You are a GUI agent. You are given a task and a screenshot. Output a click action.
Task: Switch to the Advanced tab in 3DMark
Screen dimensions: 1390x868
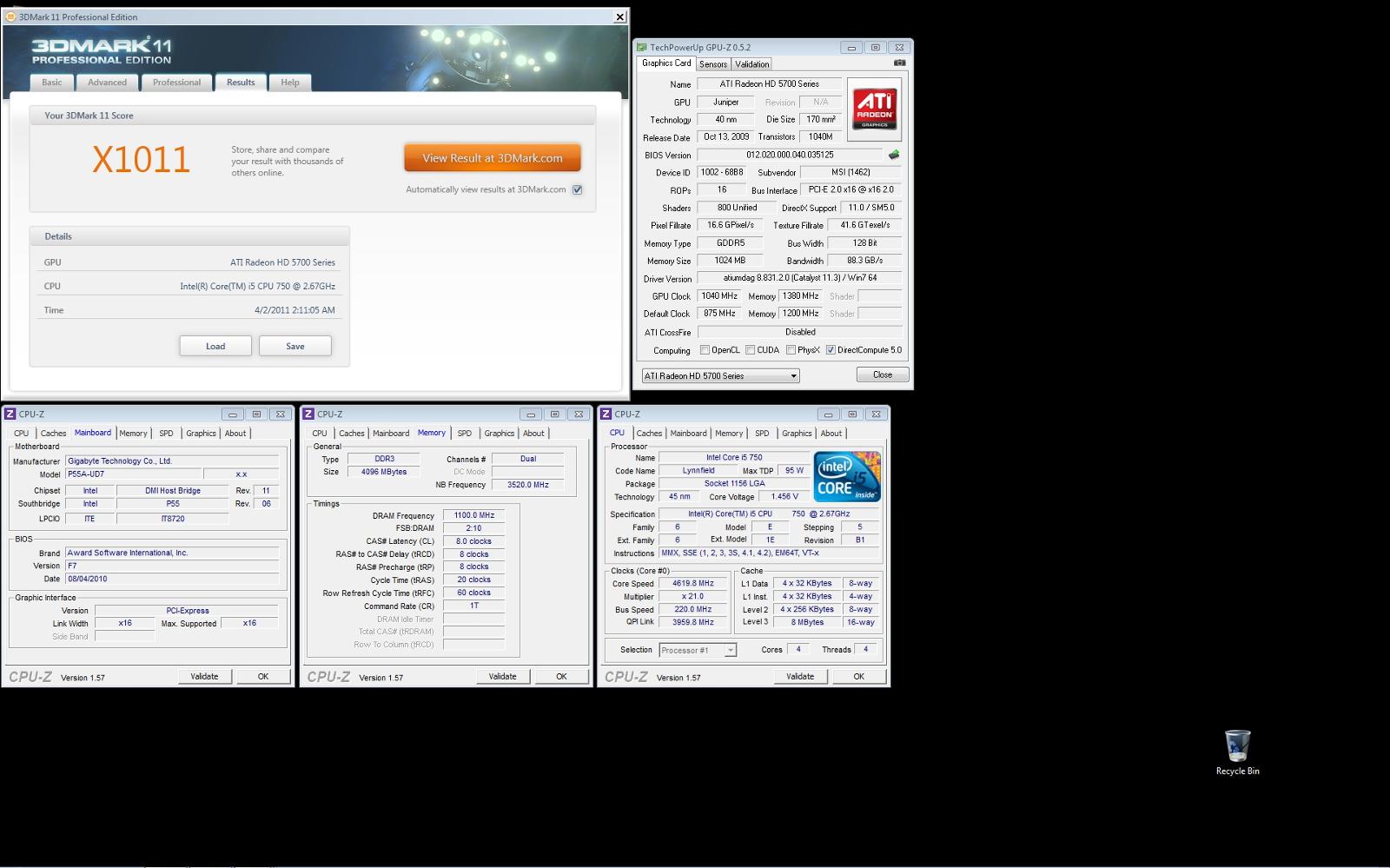[107, 83]
